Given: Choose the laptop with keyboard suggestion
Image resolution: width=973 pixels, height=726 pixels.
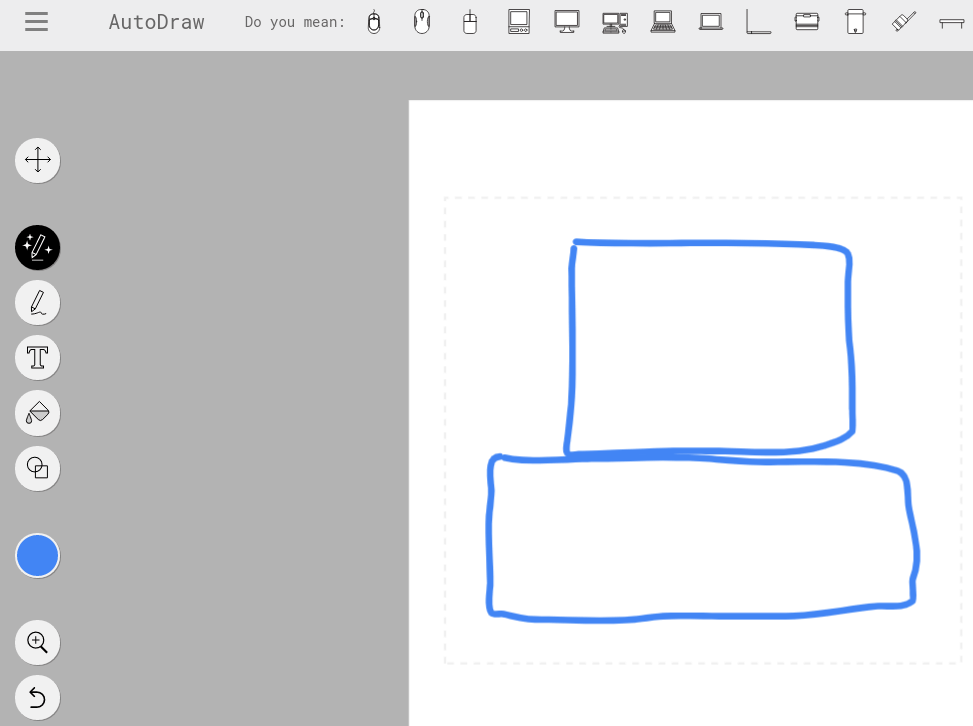Looking at the screenshot, I should [x=663, y=22].
